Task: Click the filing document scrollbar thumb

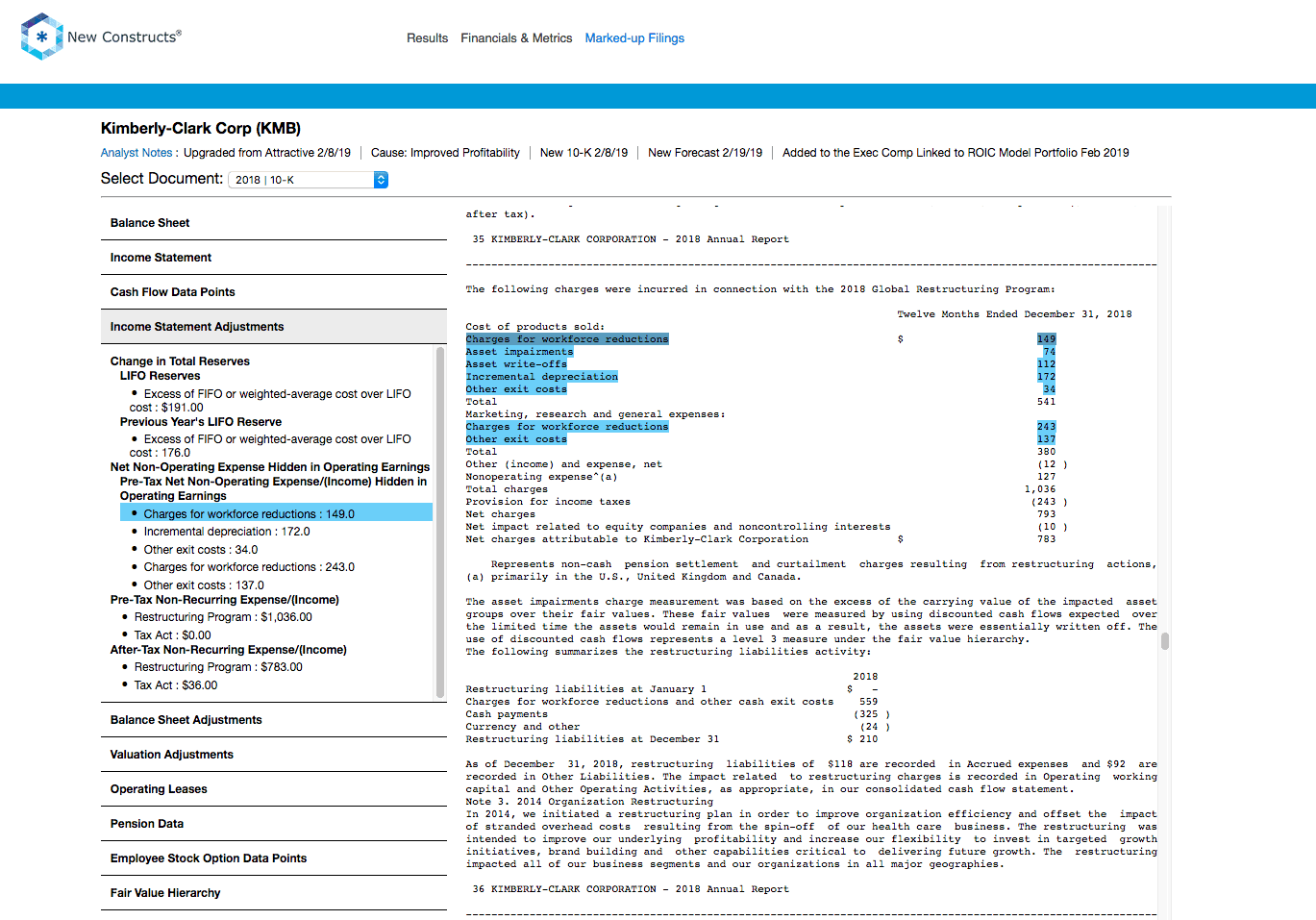Action: click(x=1165, y=641)
